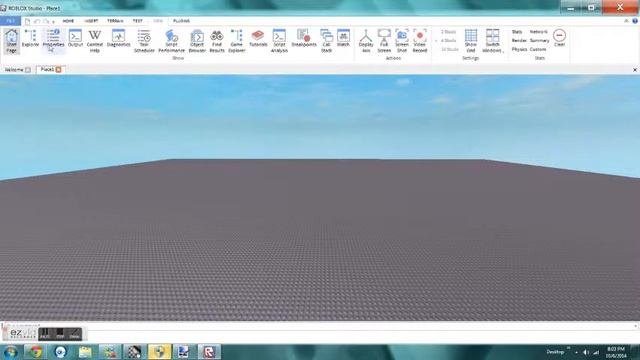Image resolution: width=640 pixels, height=360 pixels.
Task: Toggle Custom stats
Action: [x=538, y=49]
